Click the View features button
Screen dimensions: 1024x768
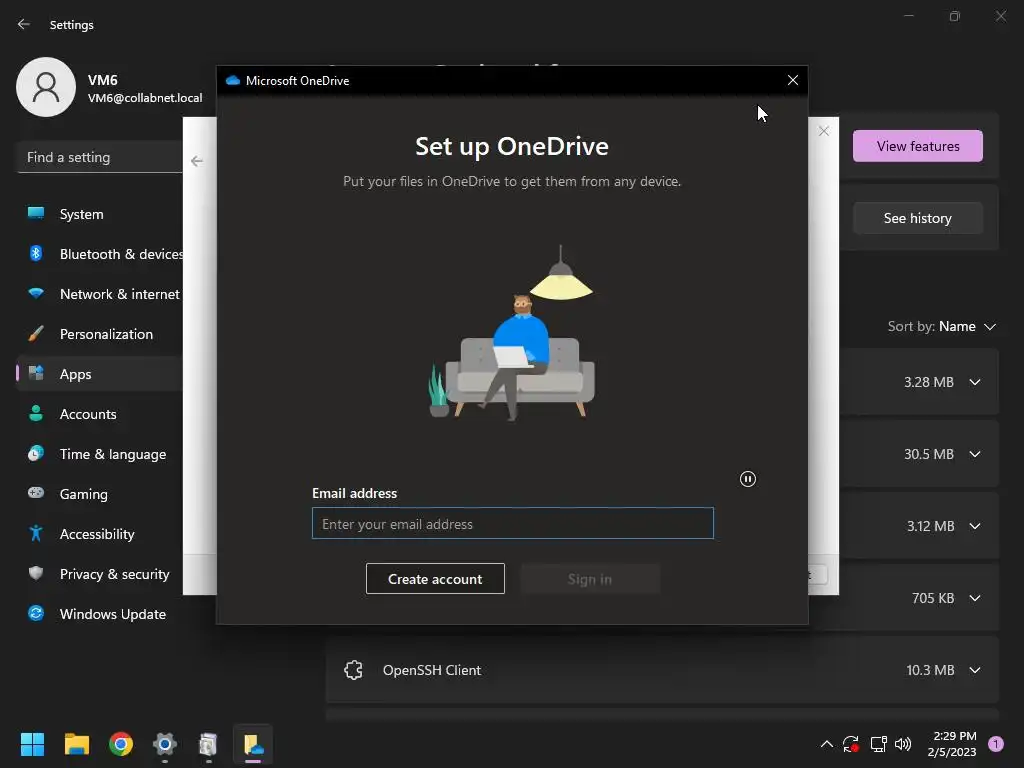pyautogui.click(x=918, y=146)
